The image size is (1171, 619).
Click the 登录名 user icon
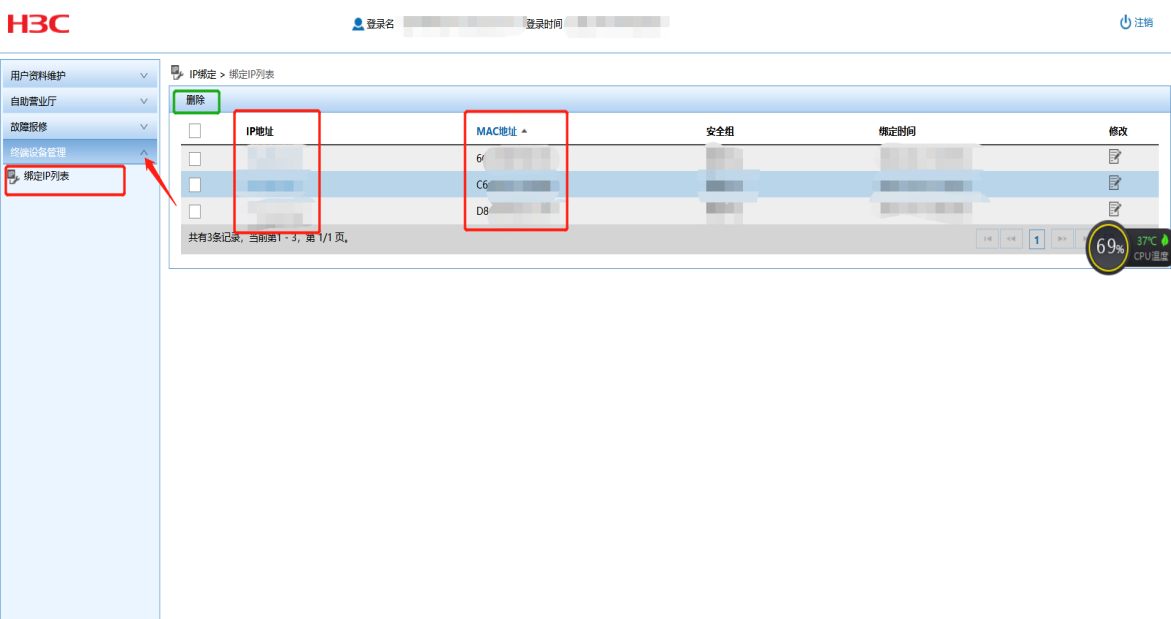(x=358, y=24)
